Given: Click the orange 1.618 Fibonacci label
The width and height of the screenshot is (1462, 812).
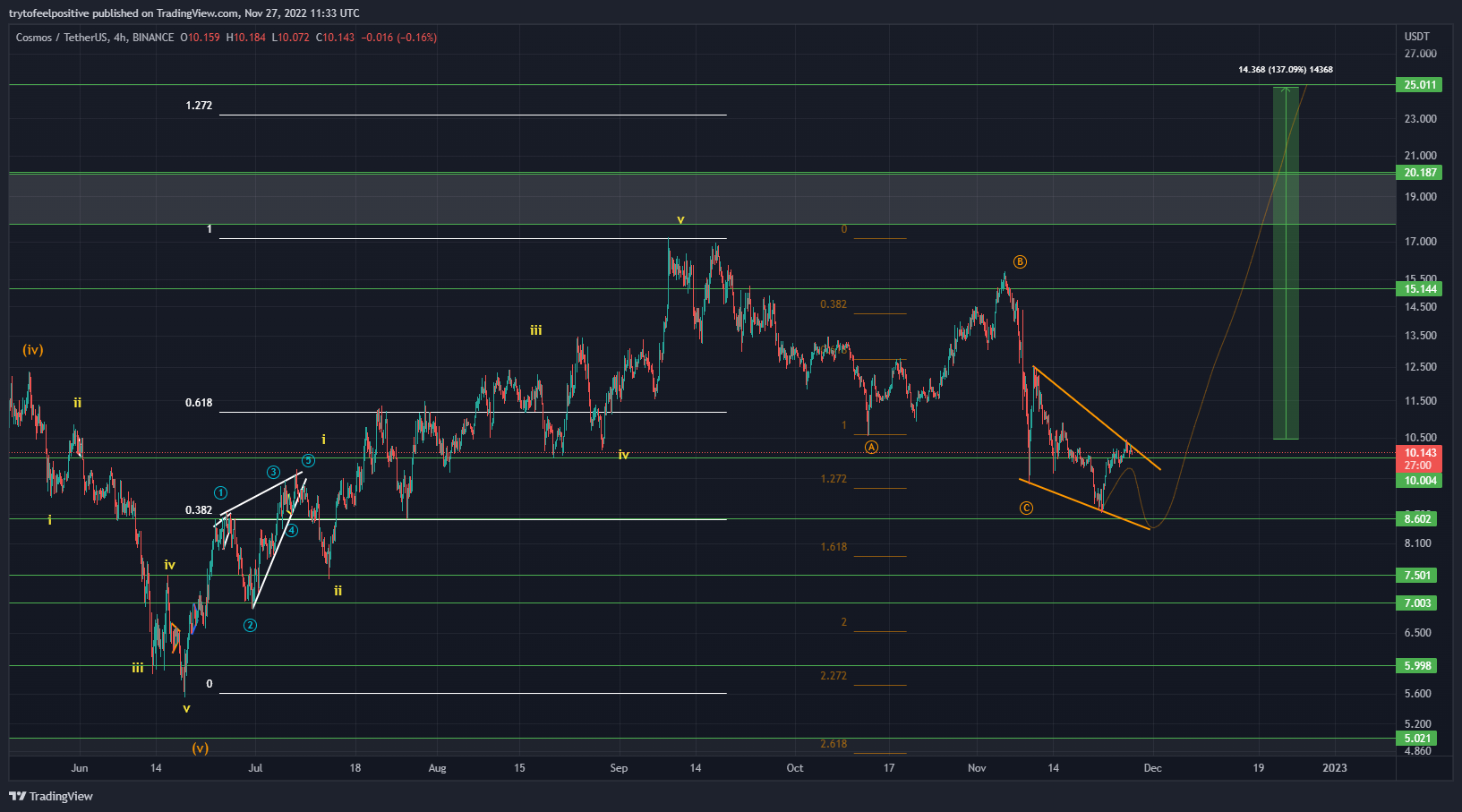Looking at the screenshot, I should coord(834,547).
